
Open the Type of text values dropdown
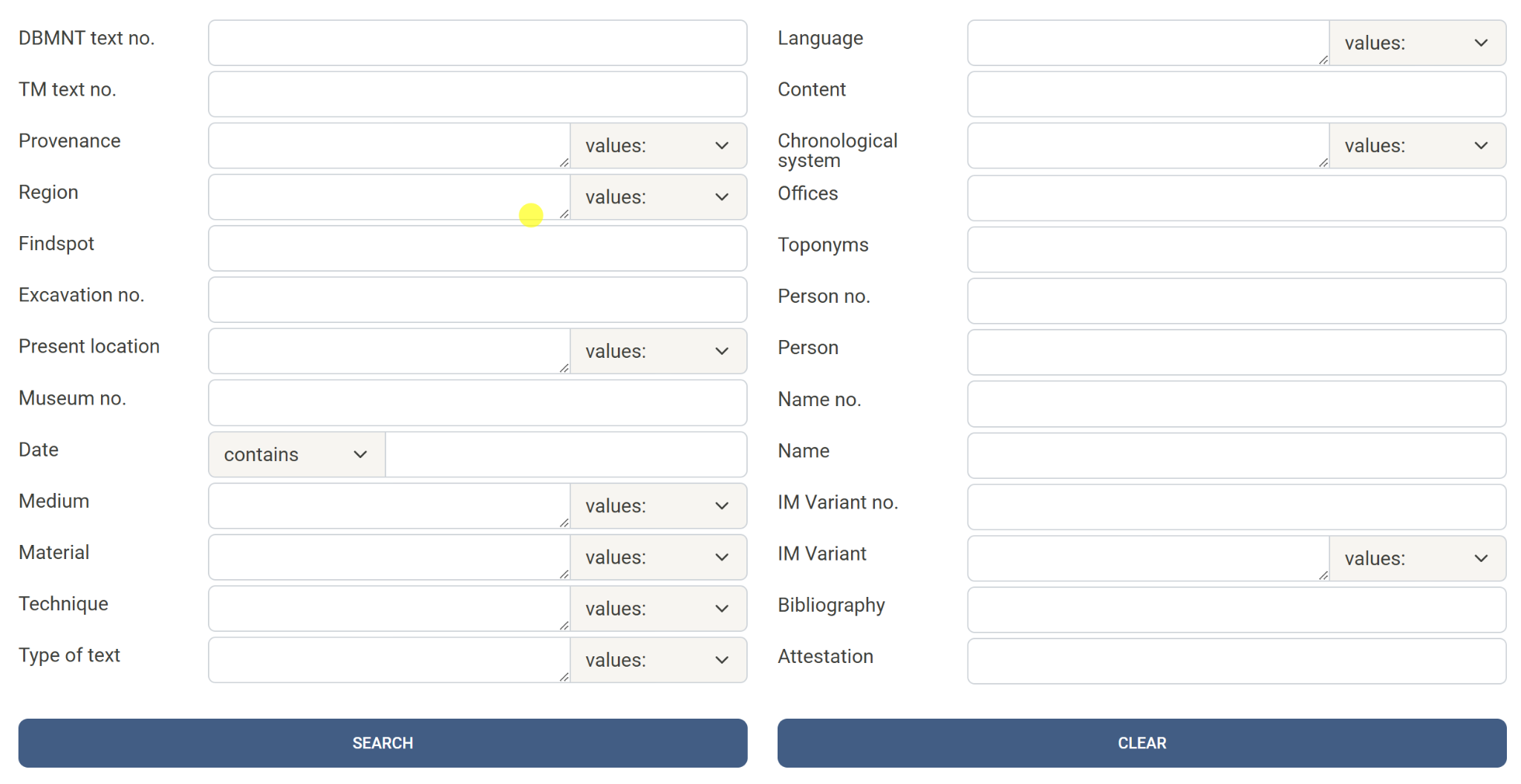tap(657, 660)
